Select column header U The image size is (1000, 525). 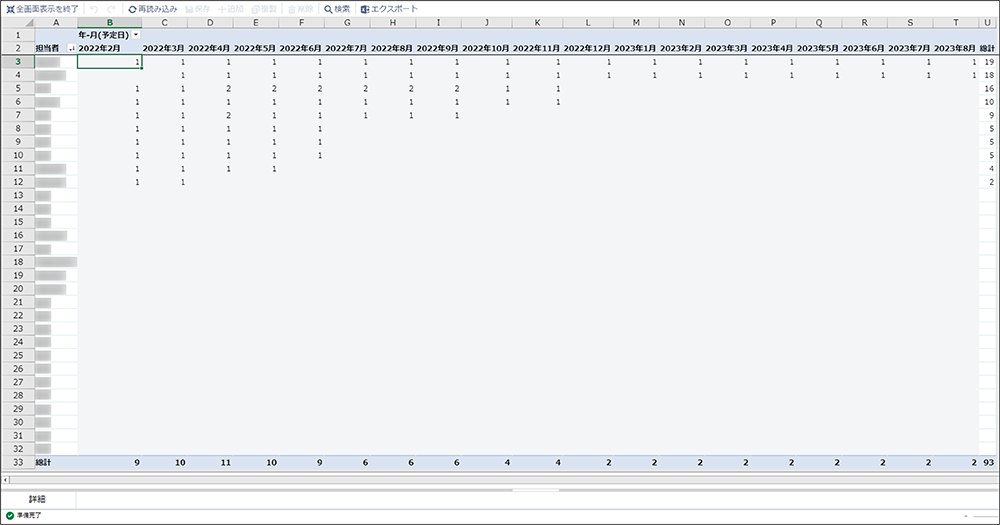[988, 22]
